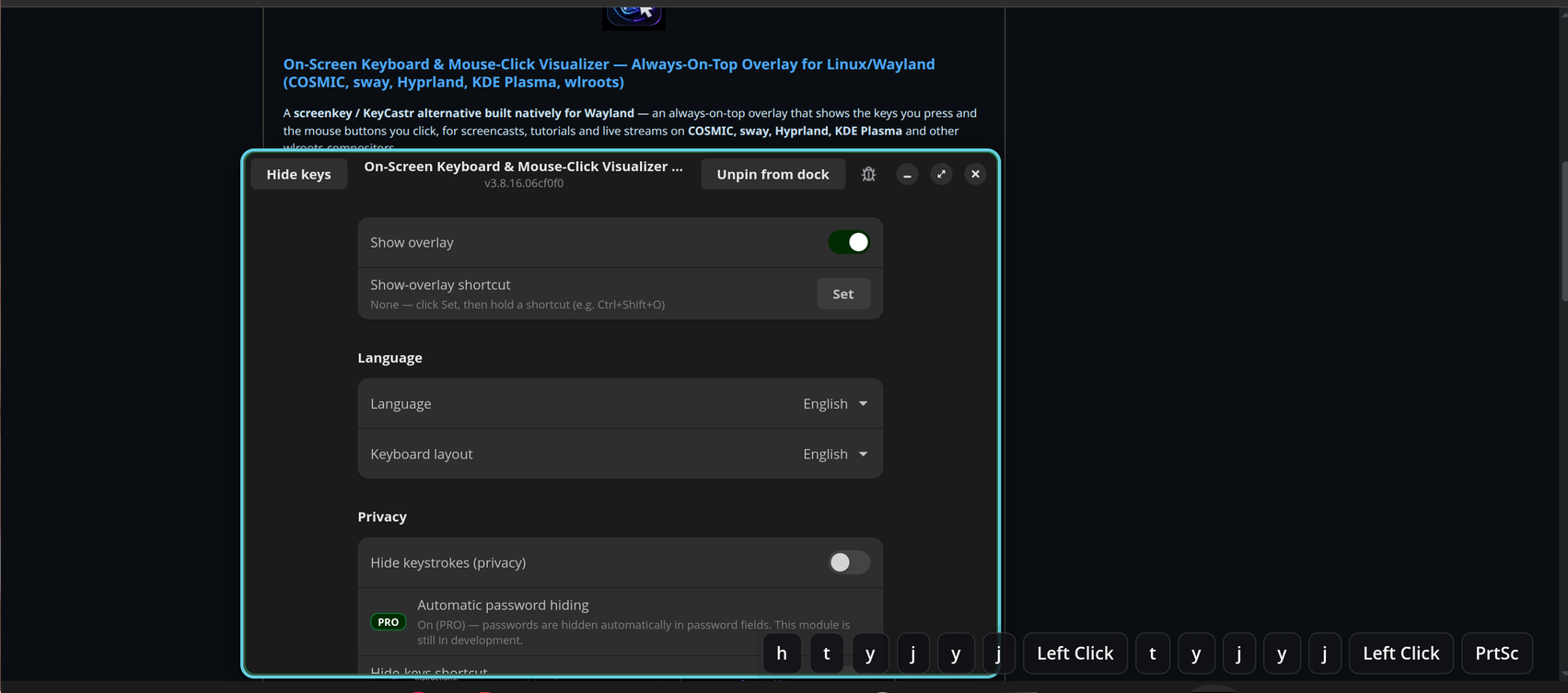Close the visualizer settings window

[975, 174]
